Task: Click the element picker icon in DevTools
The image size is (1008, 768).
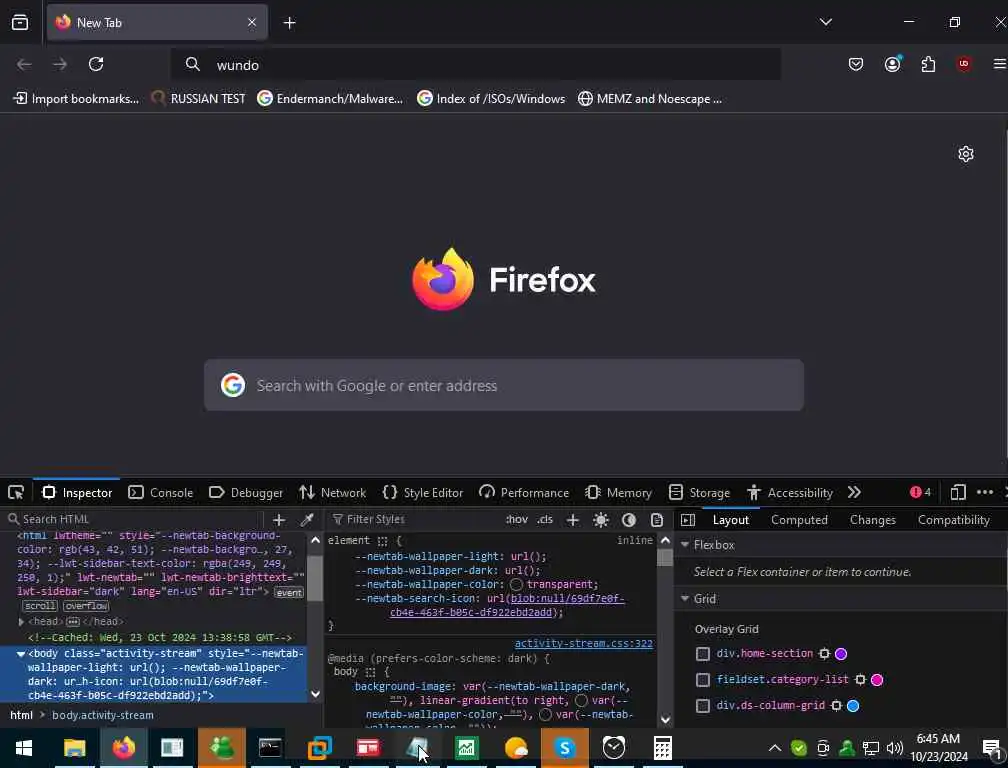Action: pos(16,493)
